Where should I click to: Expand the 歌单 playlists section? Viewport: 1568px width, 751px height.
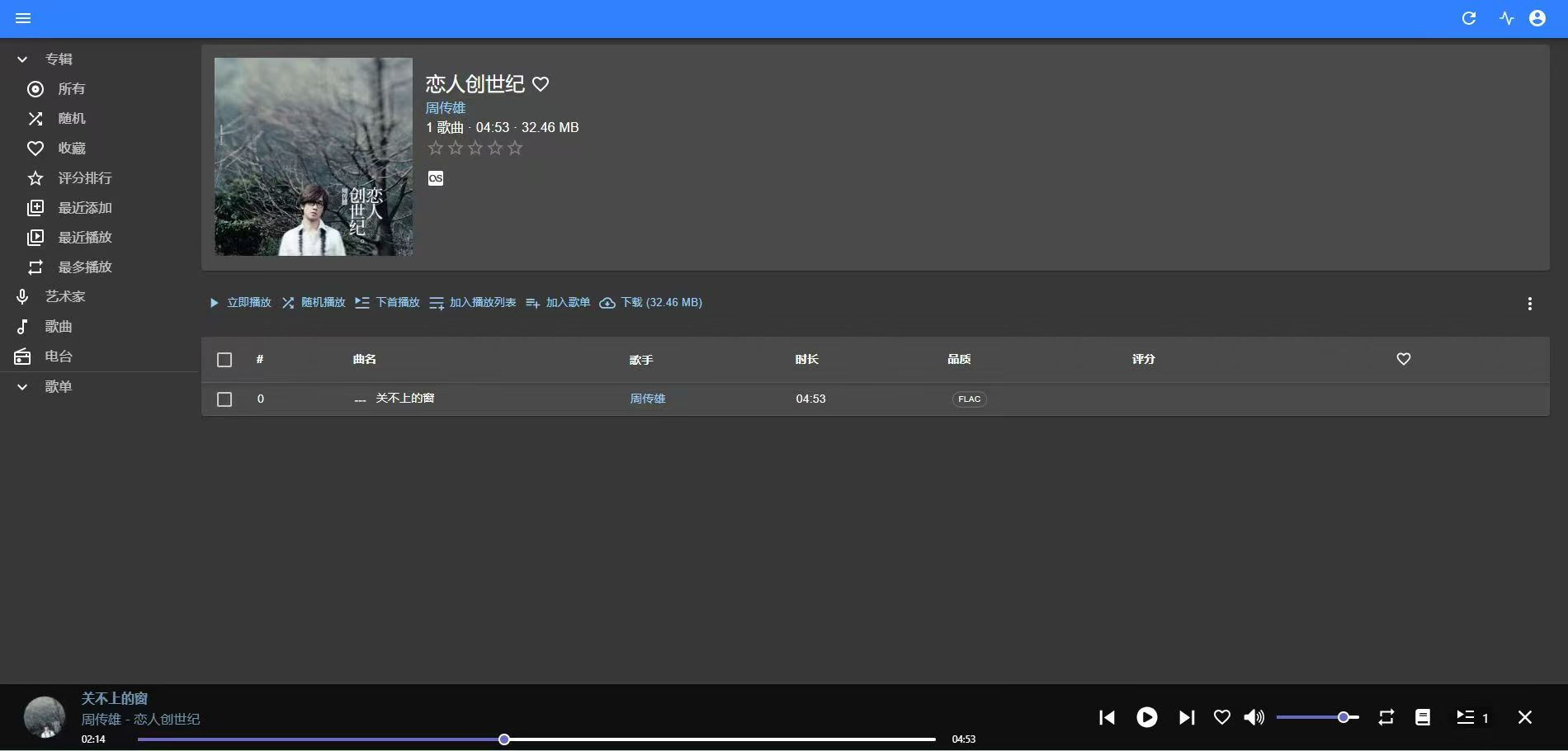[22, 386]
